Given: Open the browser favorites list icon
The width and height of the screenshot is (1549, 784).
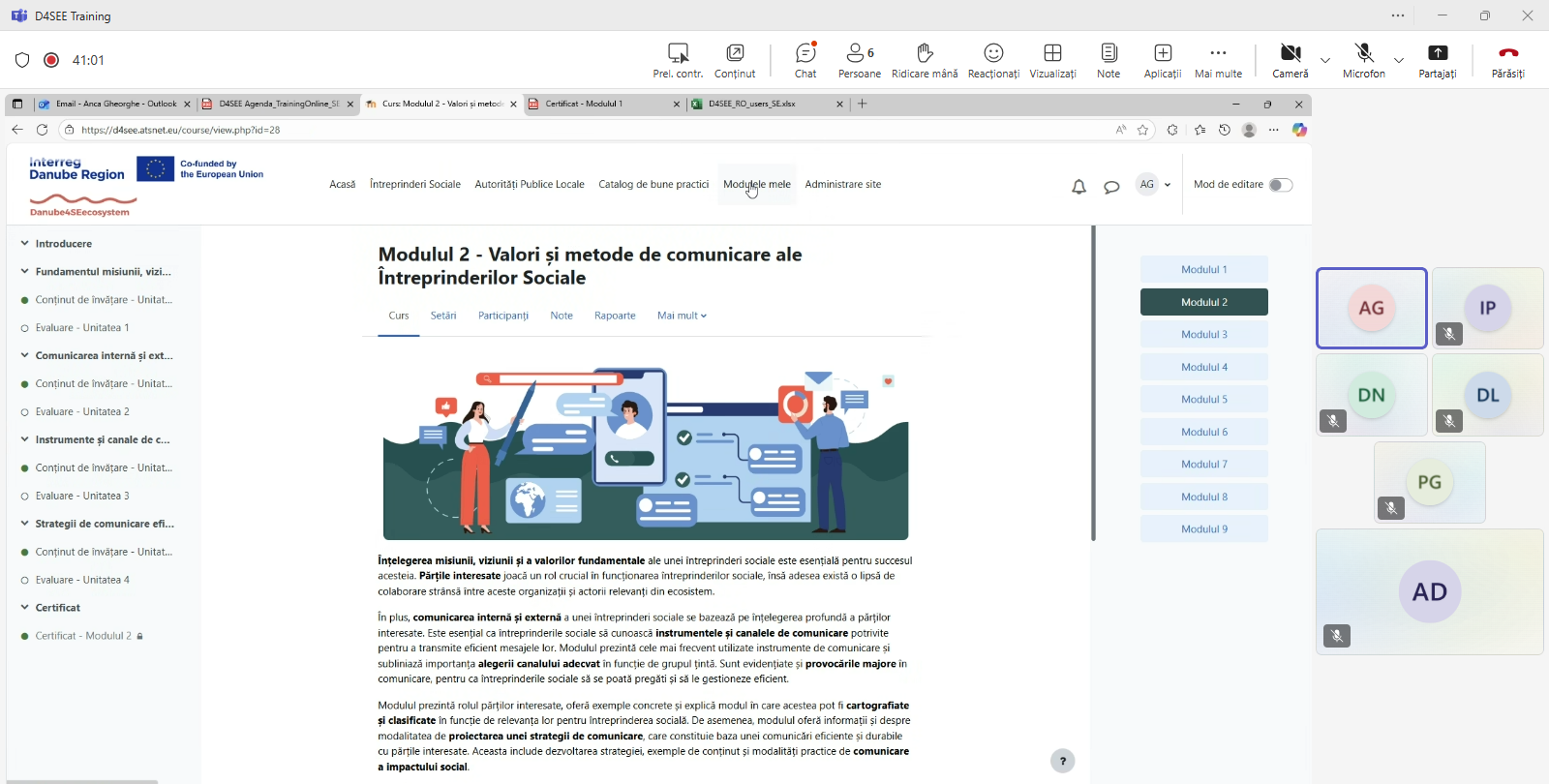Looking at the screenshot, I should (x=1200, y=130).
